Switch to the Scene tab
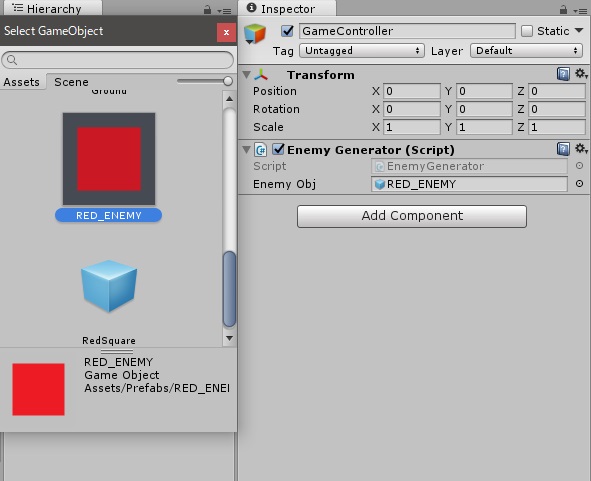 pyautogui.click(x=71, y=82)
